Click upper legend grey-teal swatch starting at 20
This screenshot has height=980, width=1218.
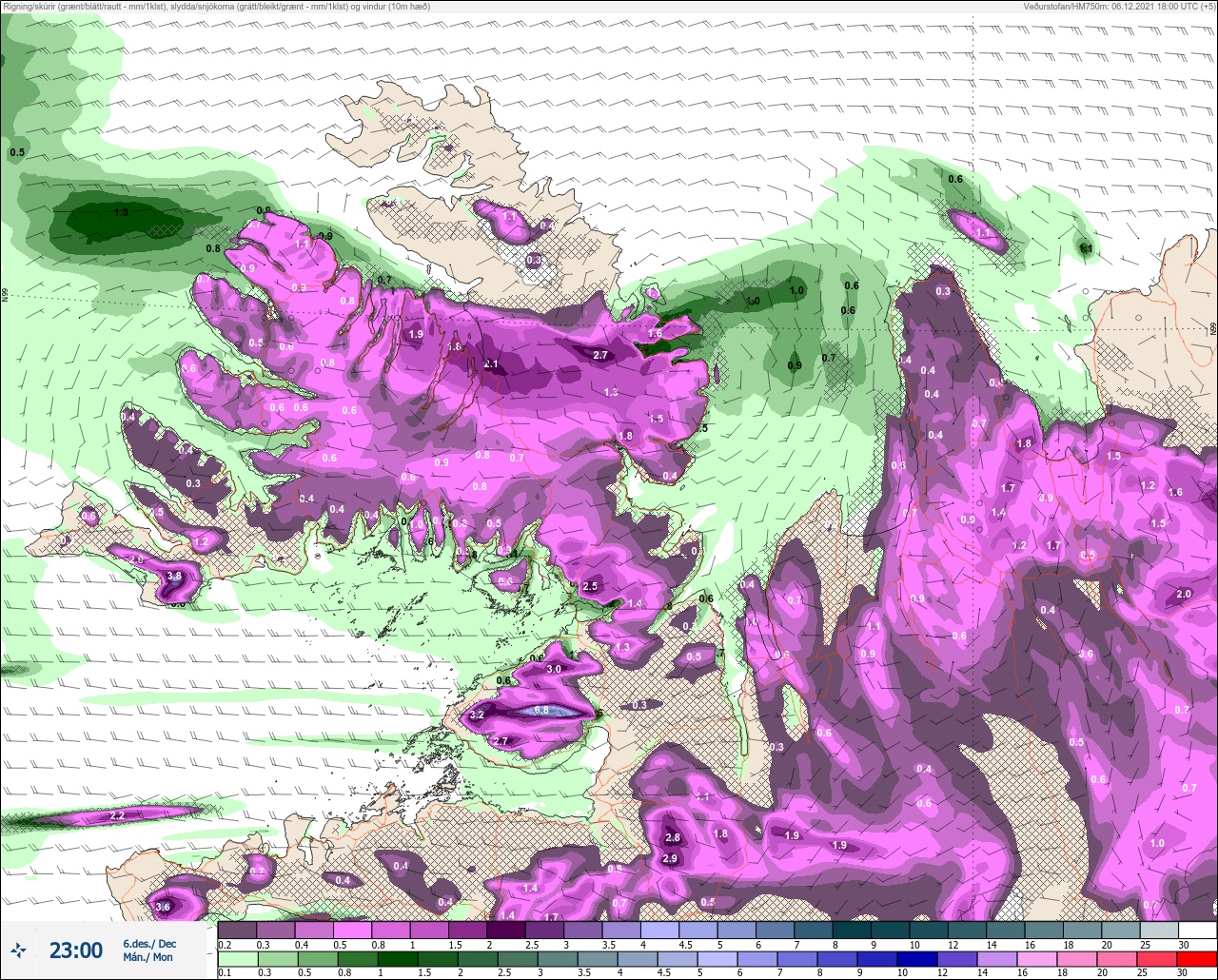click(x=1121, y=931)
